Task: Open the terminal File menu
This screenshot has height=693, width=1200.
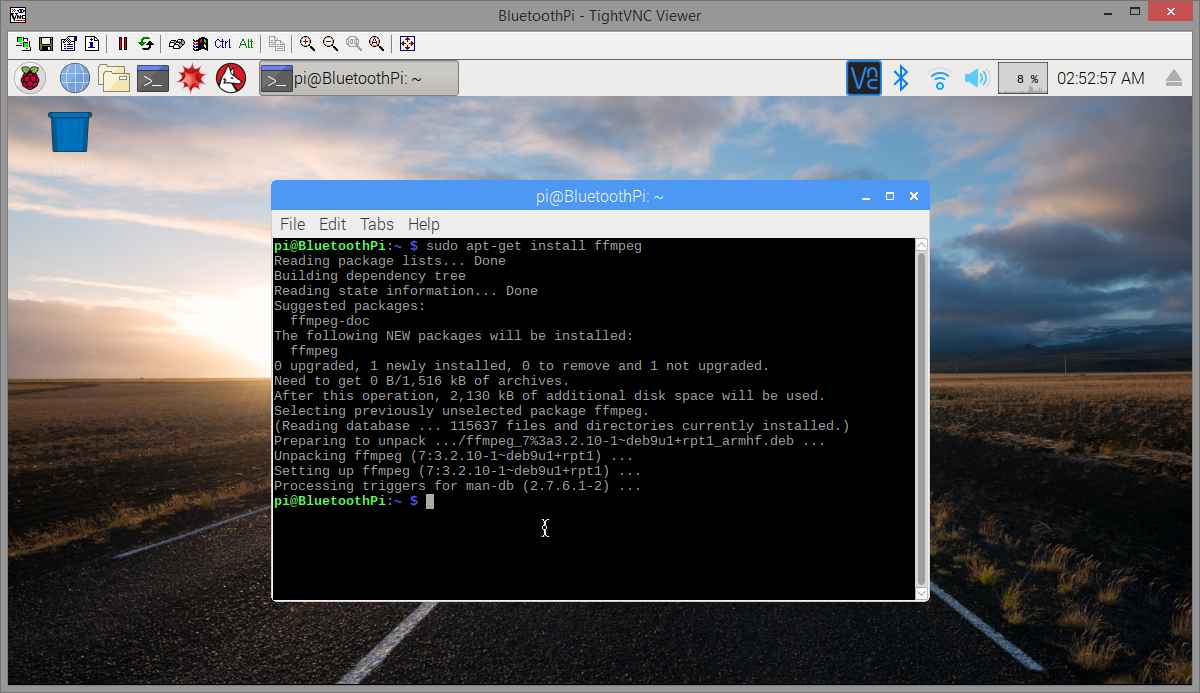Action: point(292,224)
